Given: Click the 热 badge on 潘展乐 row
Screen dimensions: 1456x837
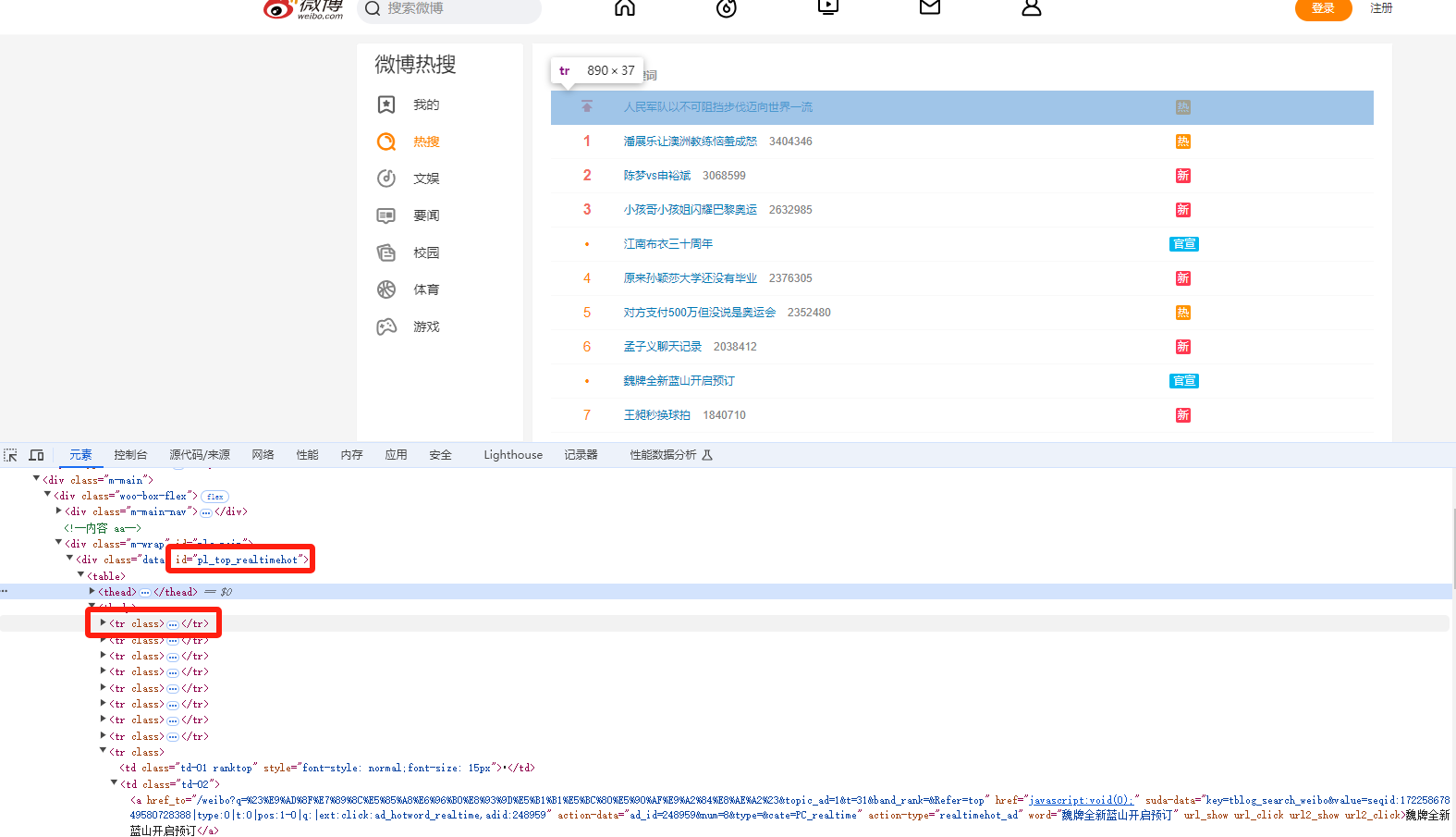Looking at the screenshot, I should (1182, 142).
